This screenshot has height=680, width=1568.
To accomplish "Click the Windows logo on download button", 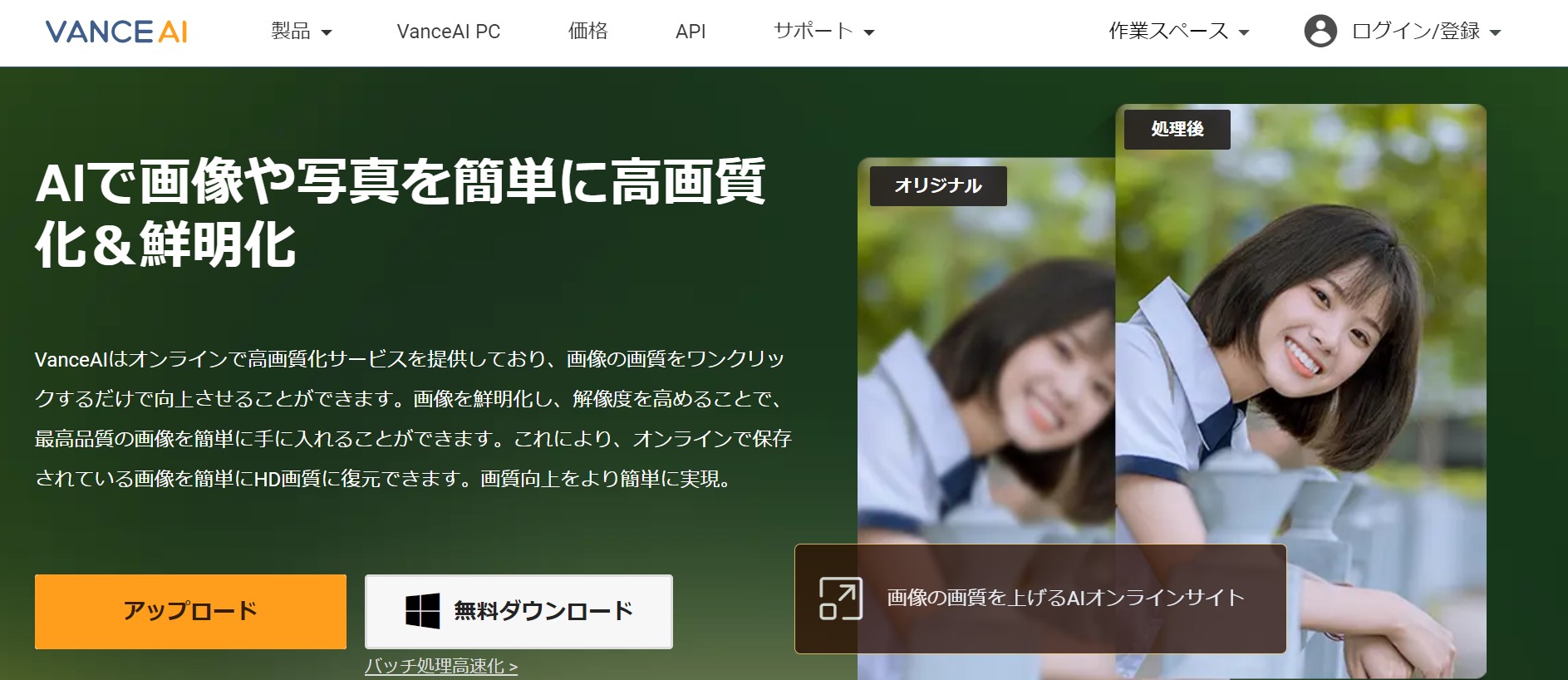I will point(422,611).
